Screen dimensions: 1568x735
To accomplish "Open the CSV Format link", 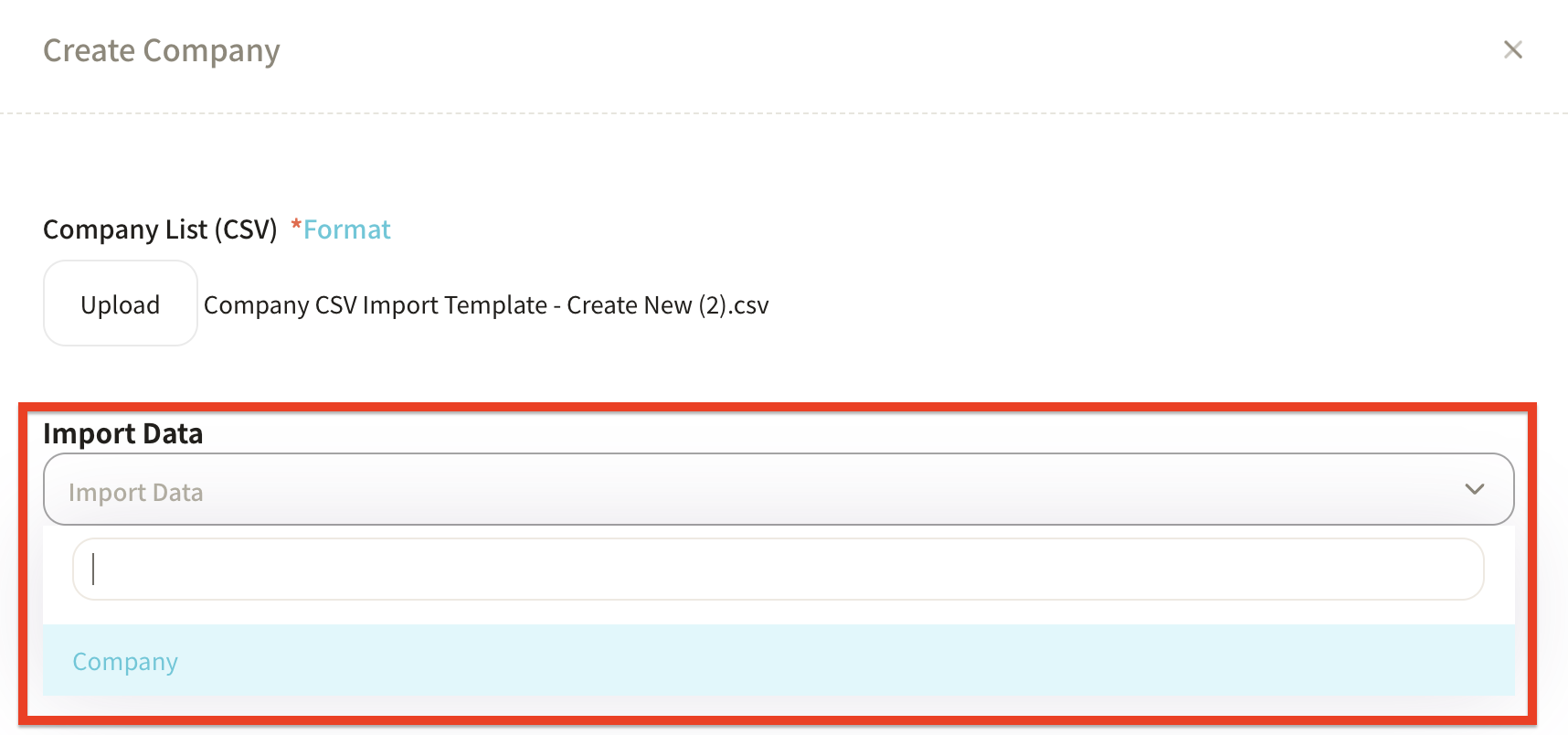I will pyautogui.click(x=346, y=229).
